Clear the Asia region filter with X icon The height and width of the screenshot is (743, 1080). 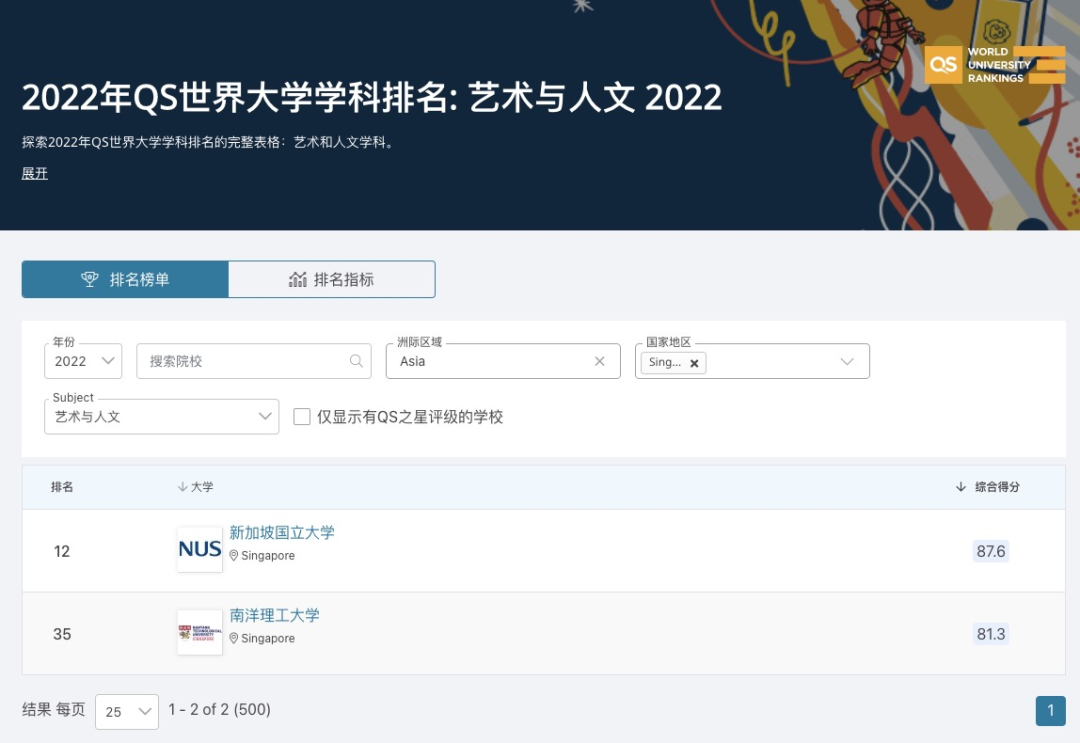599,361
